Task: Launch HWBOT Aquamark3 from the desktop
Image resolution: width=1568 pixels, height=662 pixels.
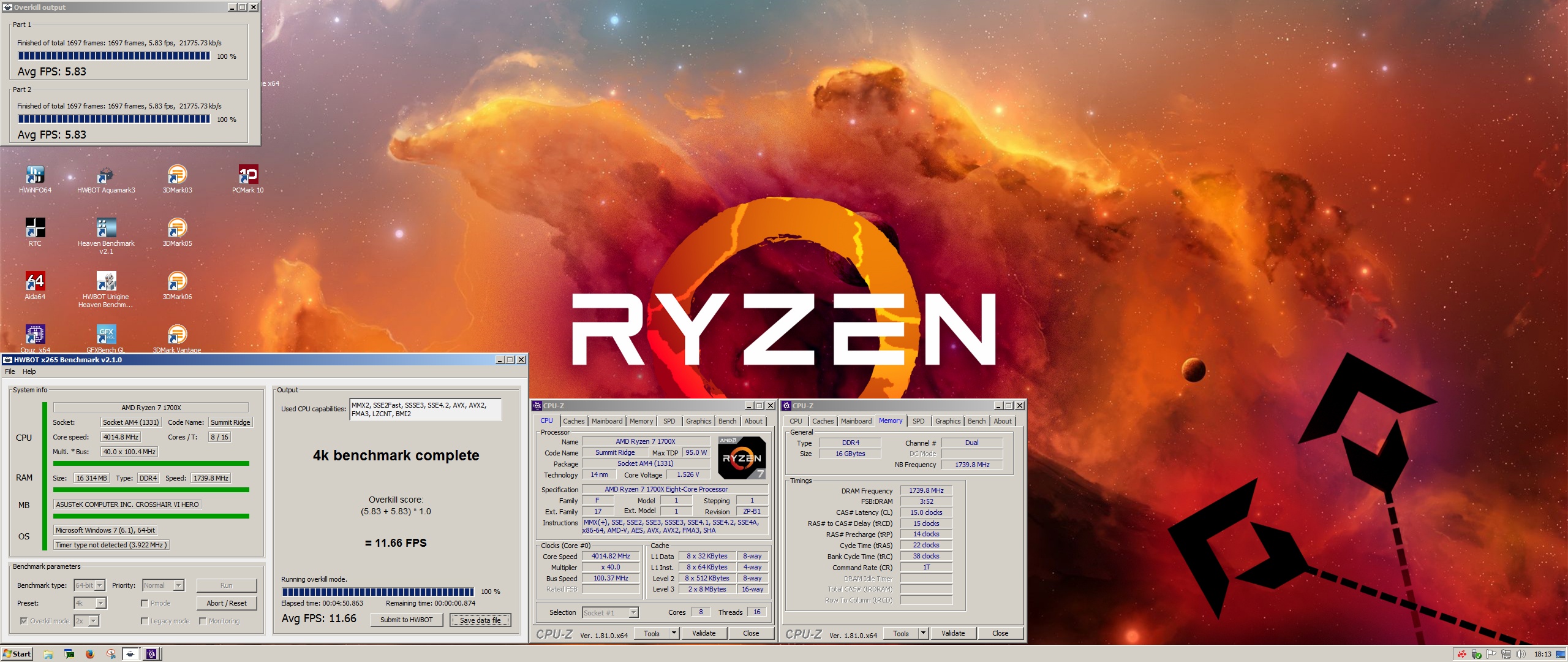Action: tap(106, 179)
